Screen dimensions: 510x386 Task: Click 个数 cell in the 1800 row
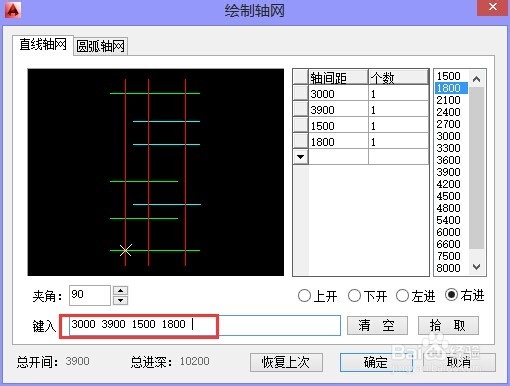[398, 142]
